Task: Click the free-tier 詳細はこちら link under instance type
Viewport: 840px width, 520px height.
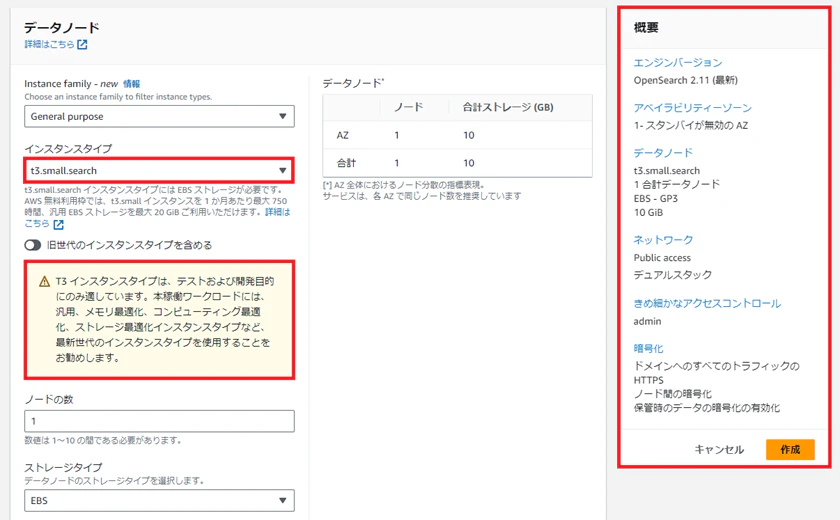Action: coord(278,212)
